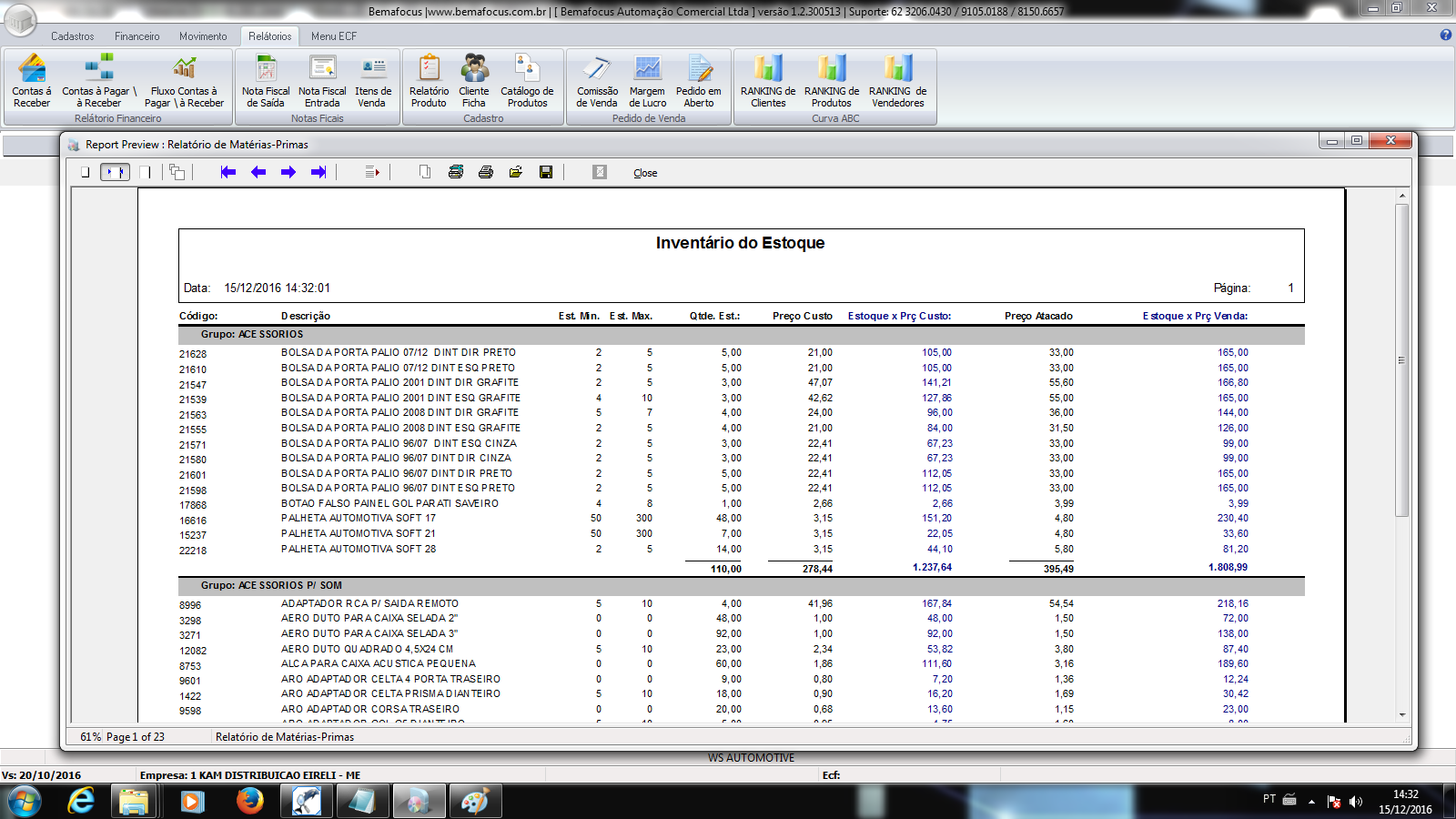1456x819 pixels.
Task: Open Nota Fiscal de Saída report
Action: (266, 81)
